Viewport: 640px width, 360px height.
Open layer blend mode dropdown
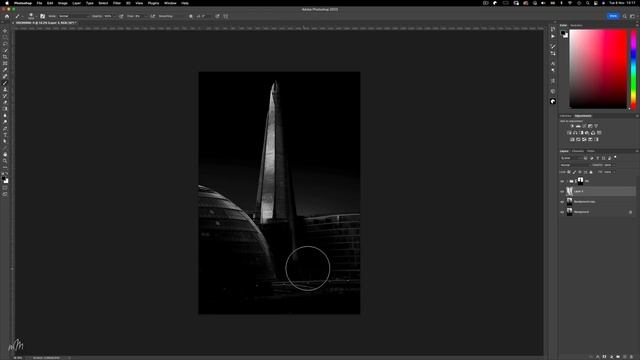(576, 165)
